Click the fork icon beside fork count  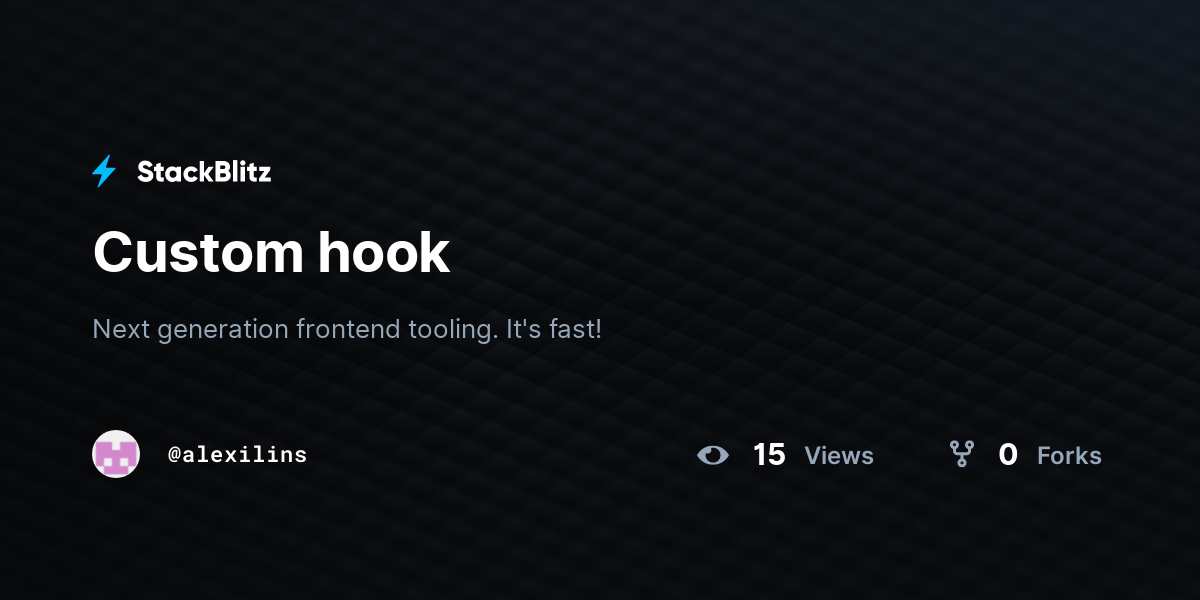pyautogui.click(x=962, y=455)
